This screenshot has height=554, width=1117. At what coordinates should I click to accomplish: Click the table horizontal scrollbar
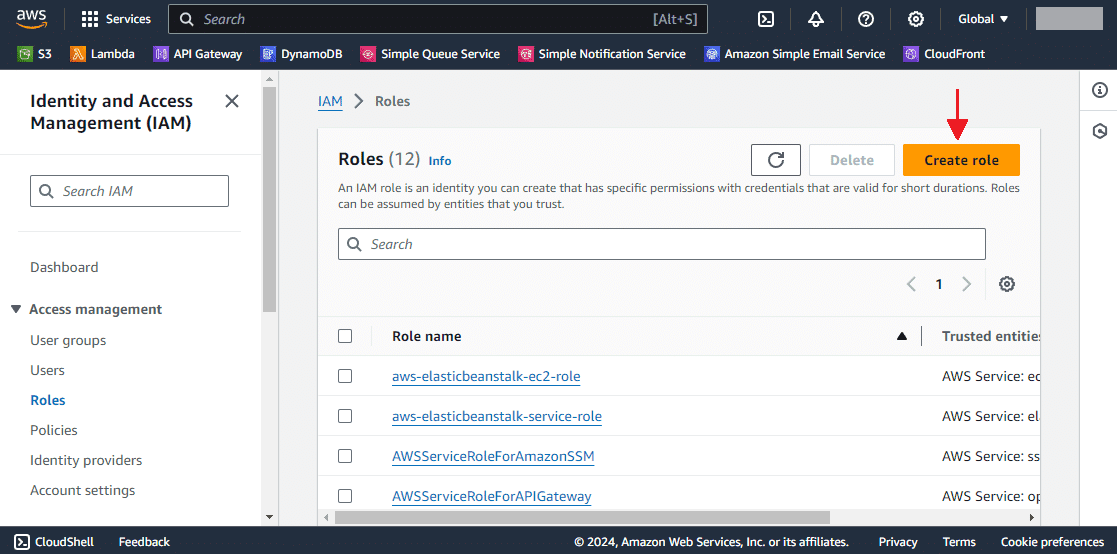[x=582, y=517]
